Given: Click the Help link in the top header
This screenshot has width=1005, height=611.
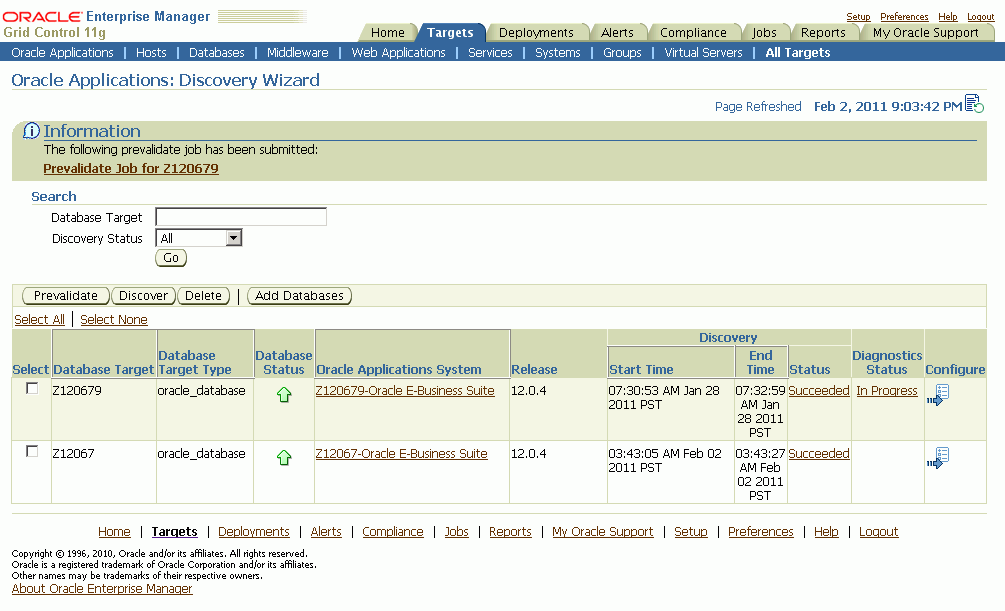Looking at the screenshot, I should (x=947, y=17).
